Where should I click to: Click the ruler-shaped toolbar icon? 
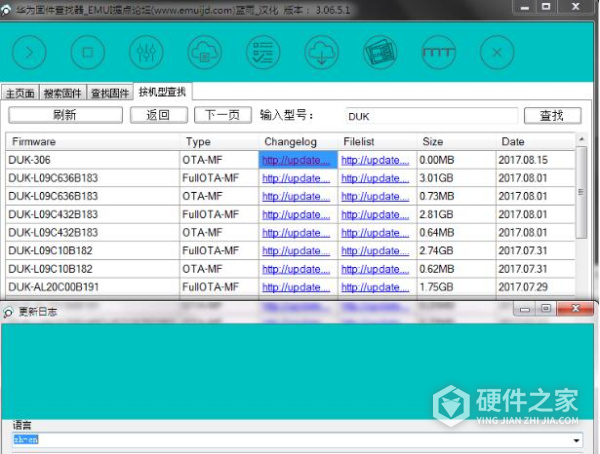tap(439, 52)
